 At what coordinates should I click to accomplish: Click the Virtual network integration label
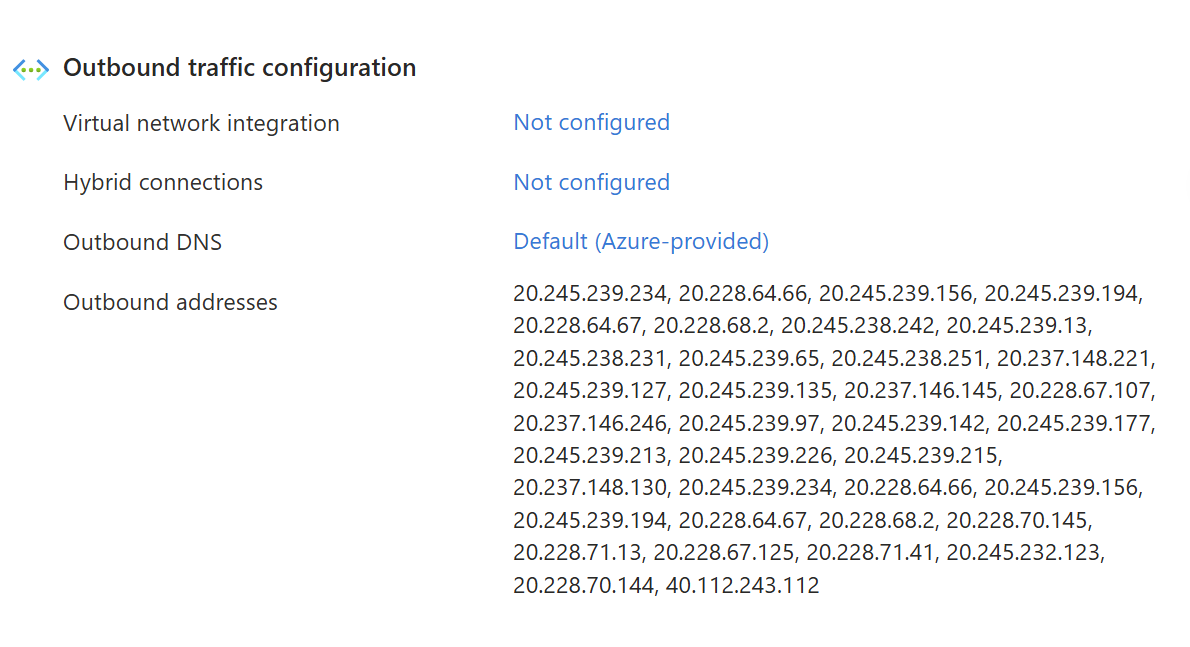(201, 124)
